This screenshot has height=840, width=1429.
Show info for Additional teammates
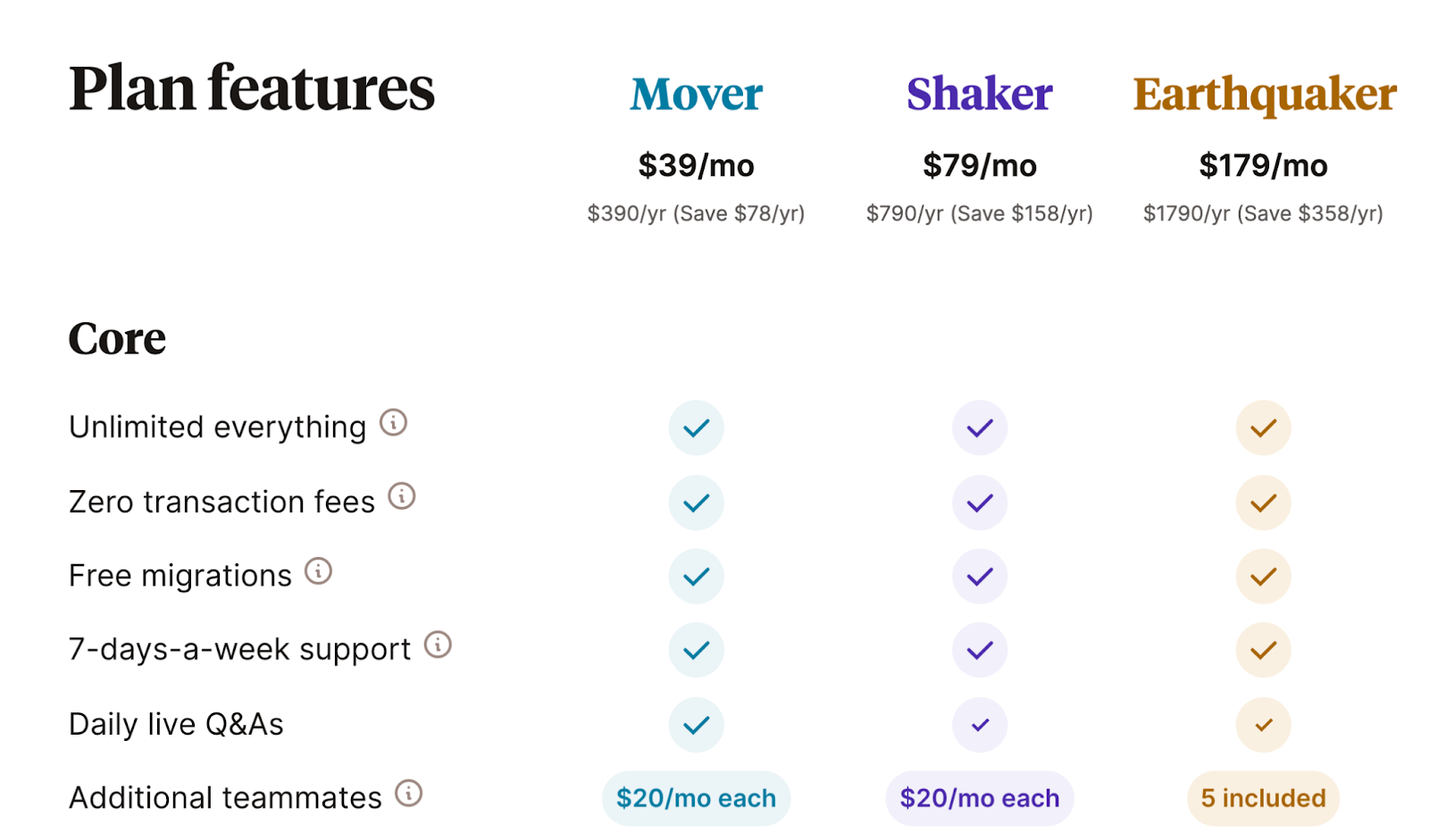(x=408, y=793)
